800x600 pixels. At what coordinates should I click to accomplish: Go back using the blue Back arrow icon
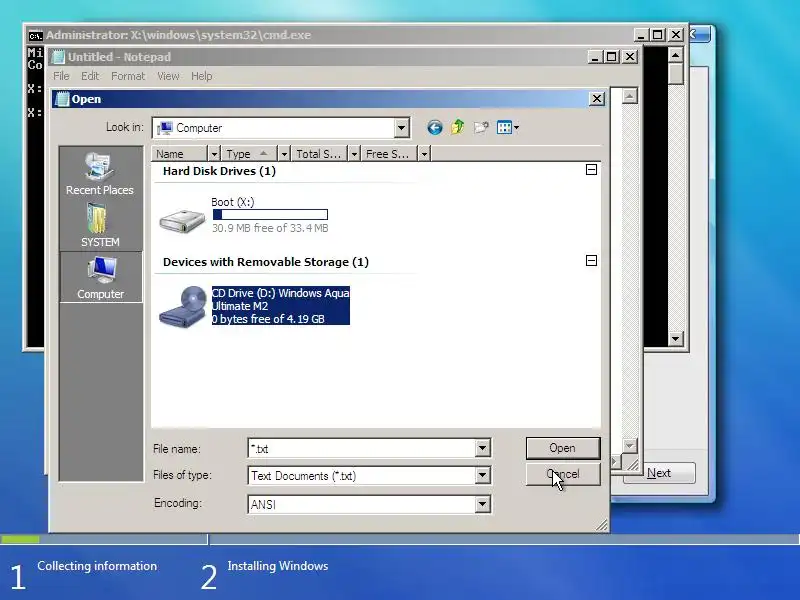[435, 128]
